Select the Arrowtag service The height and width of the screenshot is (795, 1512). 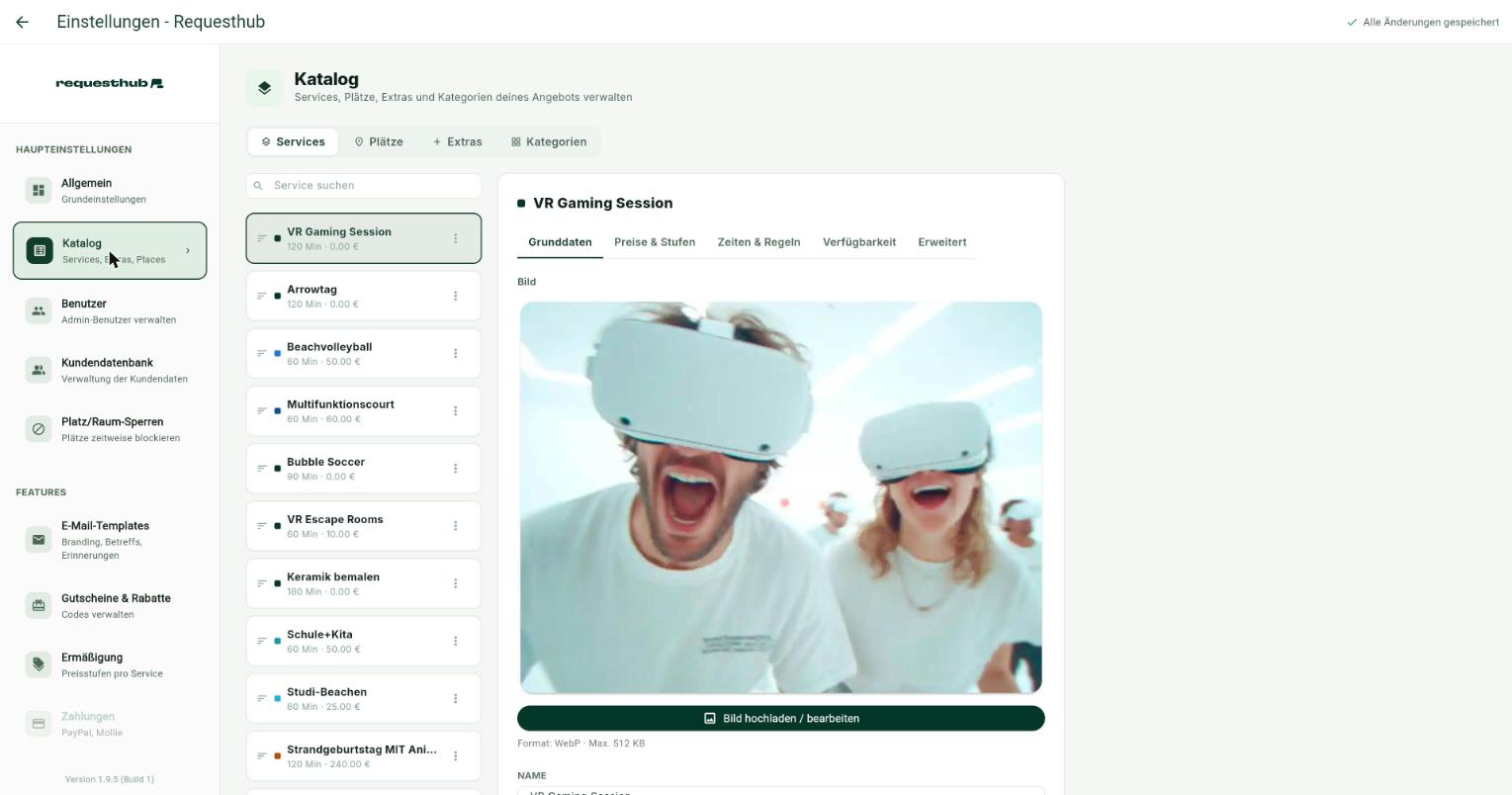364,296
